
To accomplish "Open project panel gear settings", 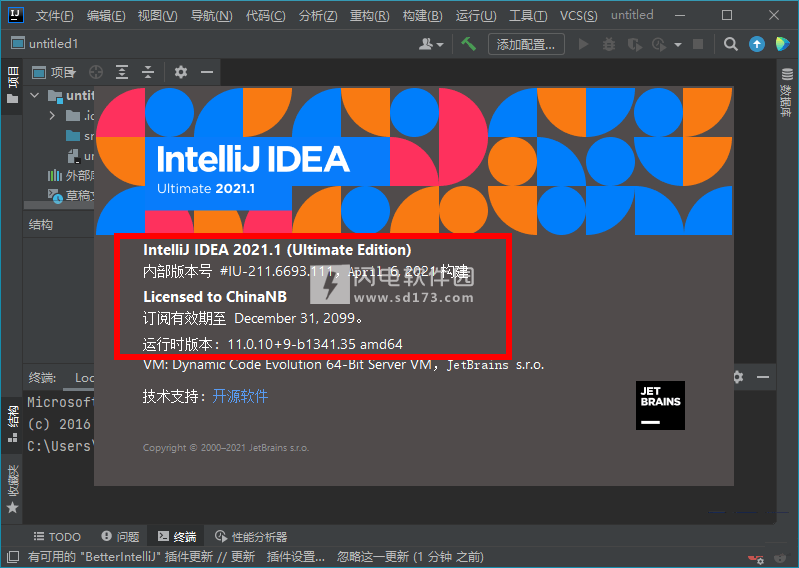I will (x=180, y=72).
